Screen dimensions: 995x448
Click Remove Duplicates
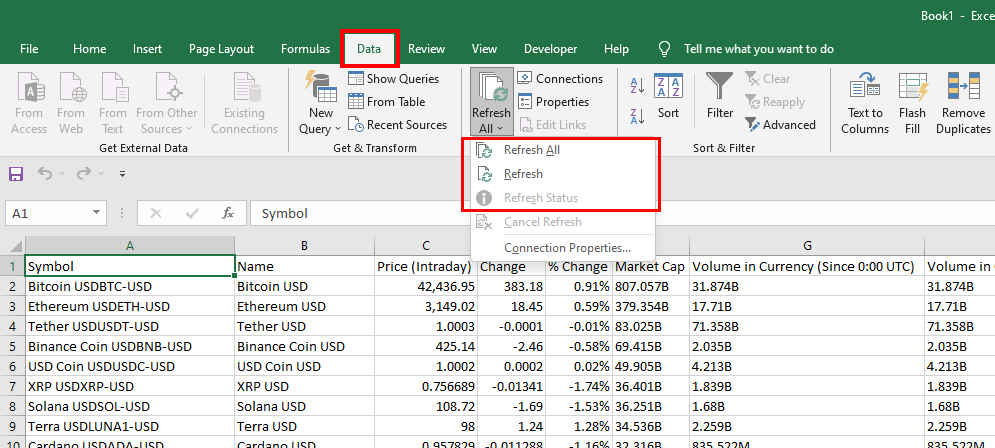coord(963,103)
